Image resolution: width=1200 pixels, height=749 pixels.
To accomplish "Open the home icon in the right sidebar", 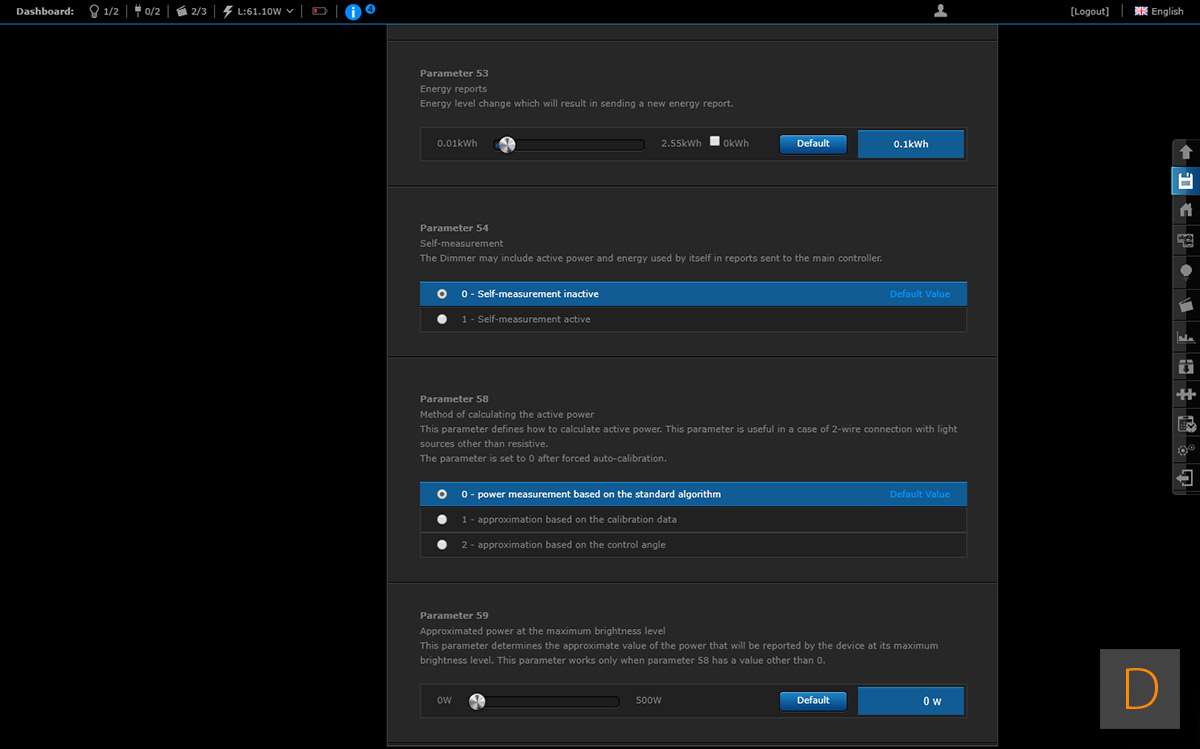I will point(1186,210).
